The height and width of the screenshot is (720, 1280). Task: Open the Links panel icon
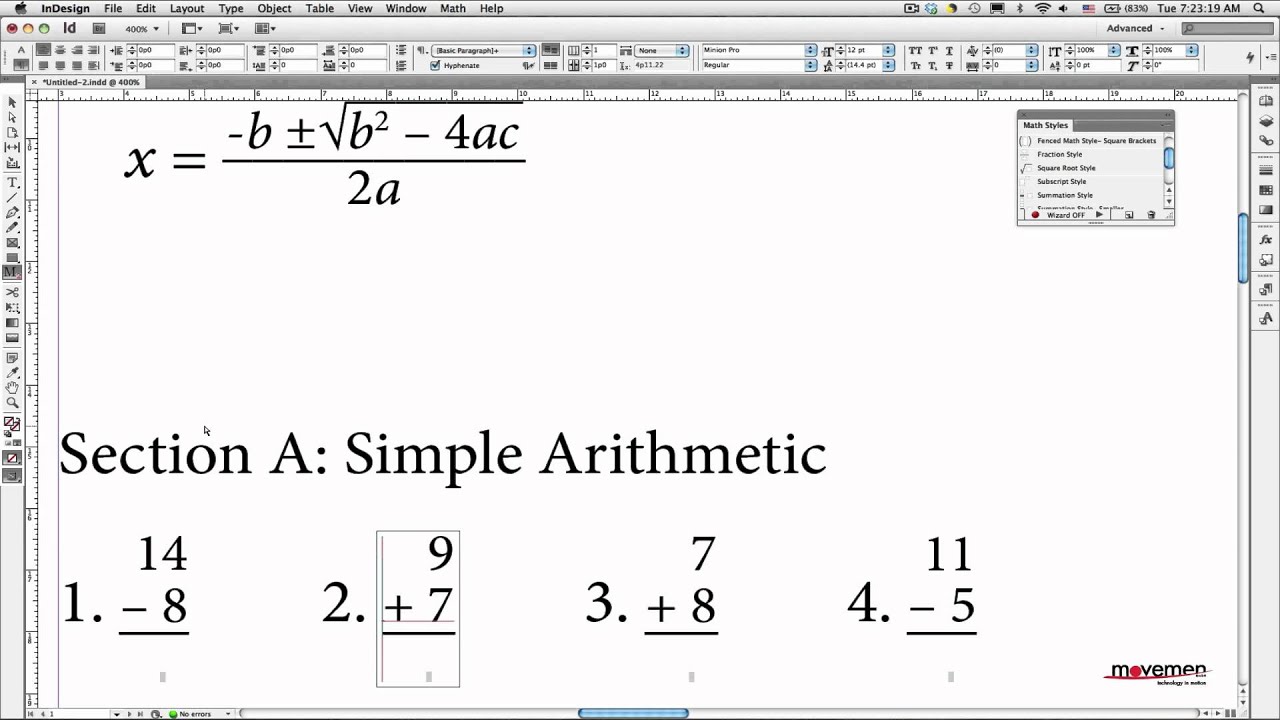click(x=1266, y=141)
